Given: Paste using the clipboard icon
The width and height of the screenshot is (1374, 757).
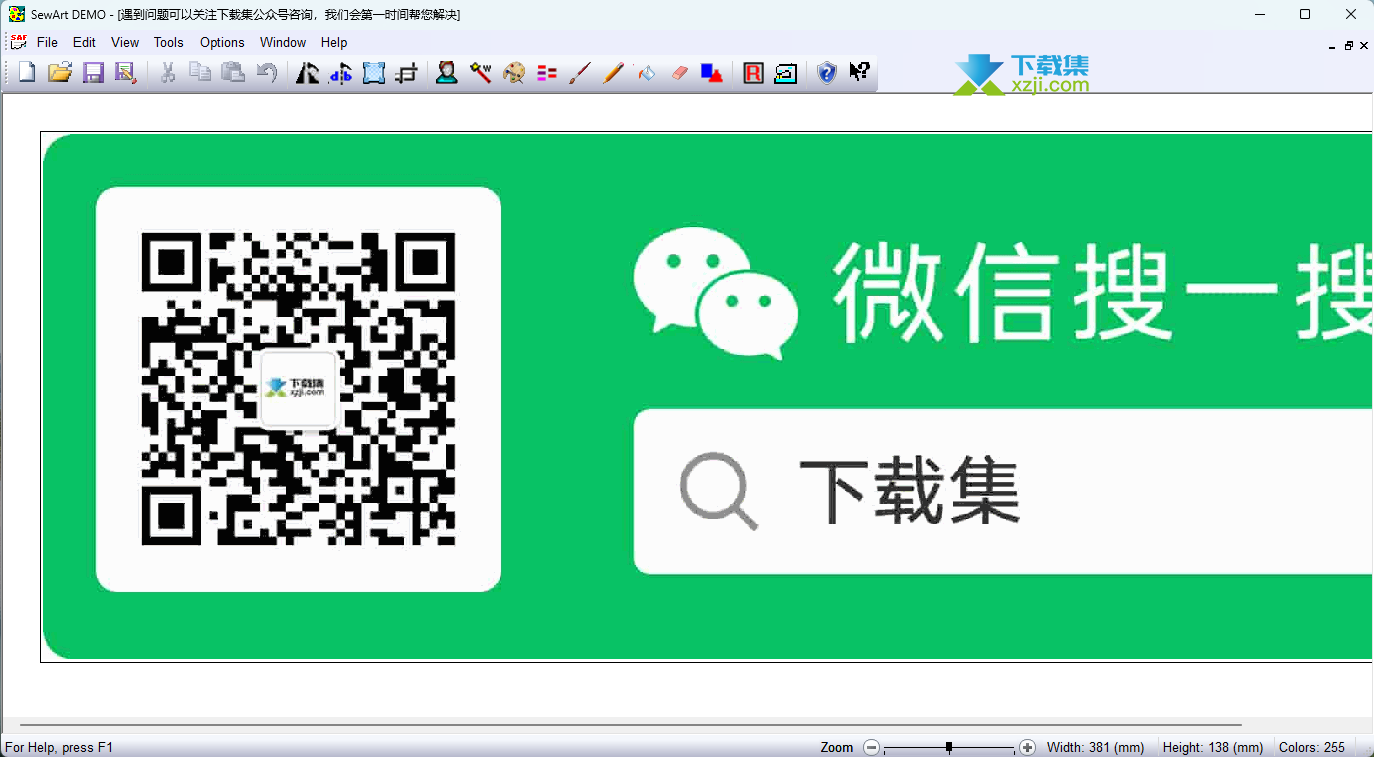Looking at the screenshot, I should [233, 72].
